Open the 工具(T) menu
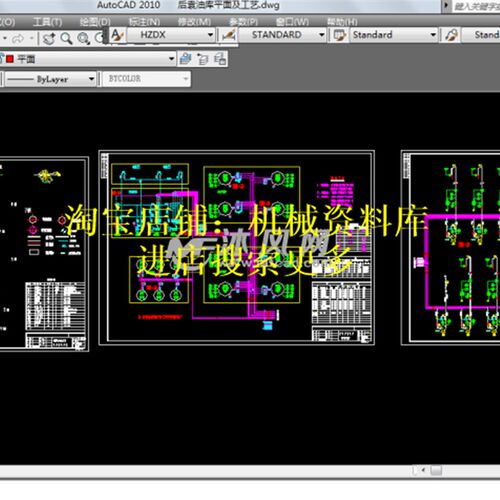This screenshot has height=500, width=500. tap(47, 22)
